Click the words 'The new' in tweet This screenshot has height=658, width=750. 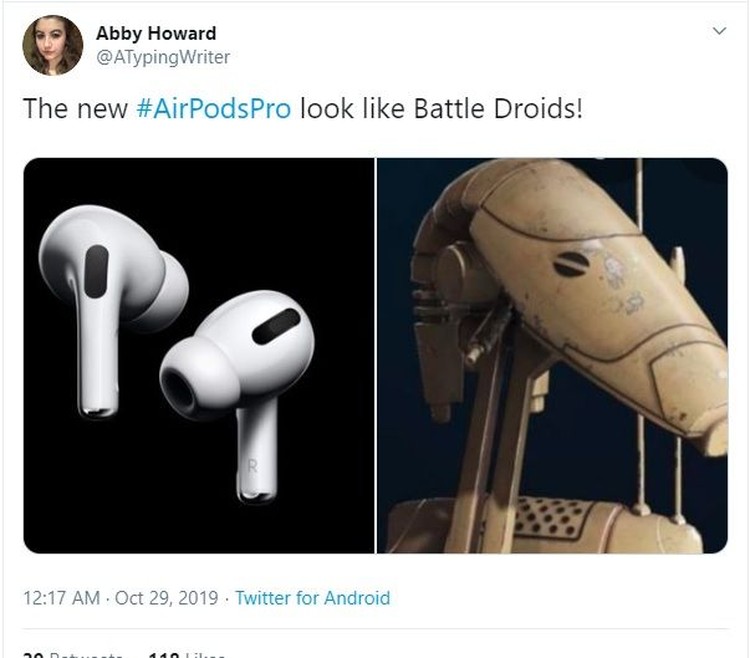[x=75, y=109]
